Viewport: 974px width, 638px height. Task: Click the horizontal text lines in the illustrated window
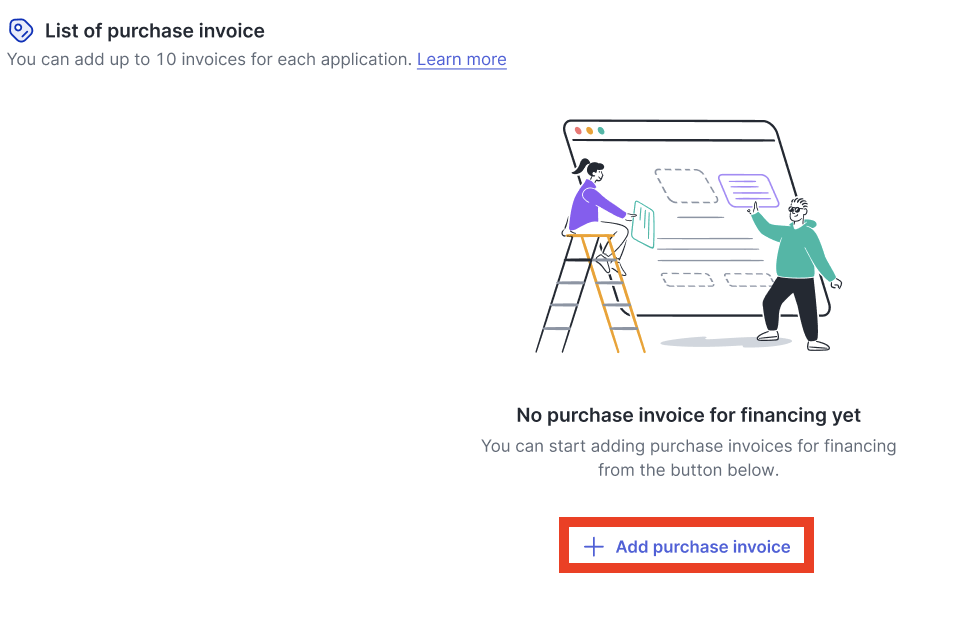coord(710,248)
